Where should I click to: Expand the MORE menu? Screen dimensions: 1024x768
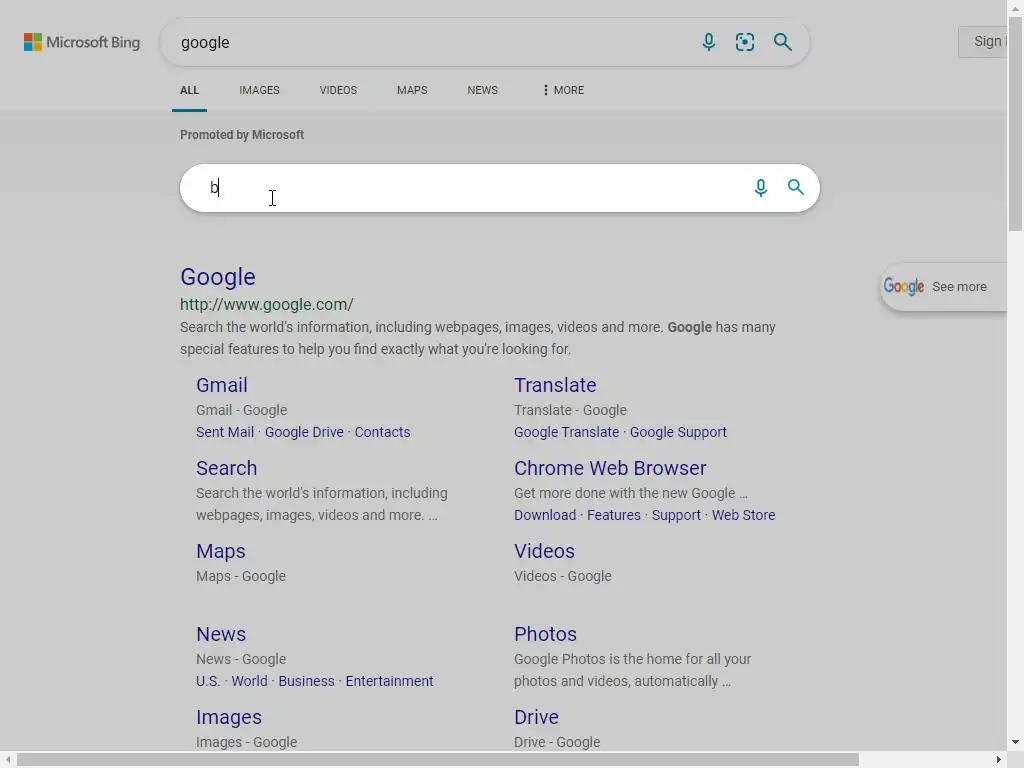[x=563, y=90]
